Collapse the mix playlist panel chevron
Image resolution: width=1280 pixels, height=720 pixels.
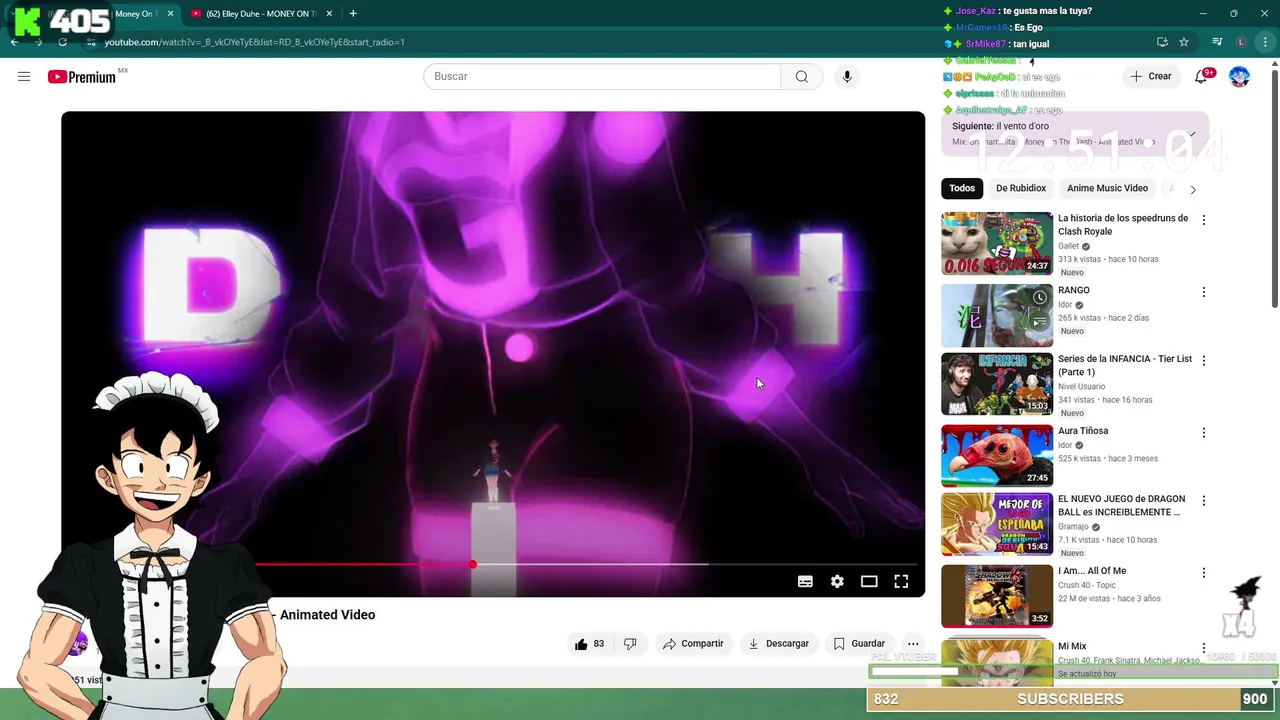click(1192, 133)
